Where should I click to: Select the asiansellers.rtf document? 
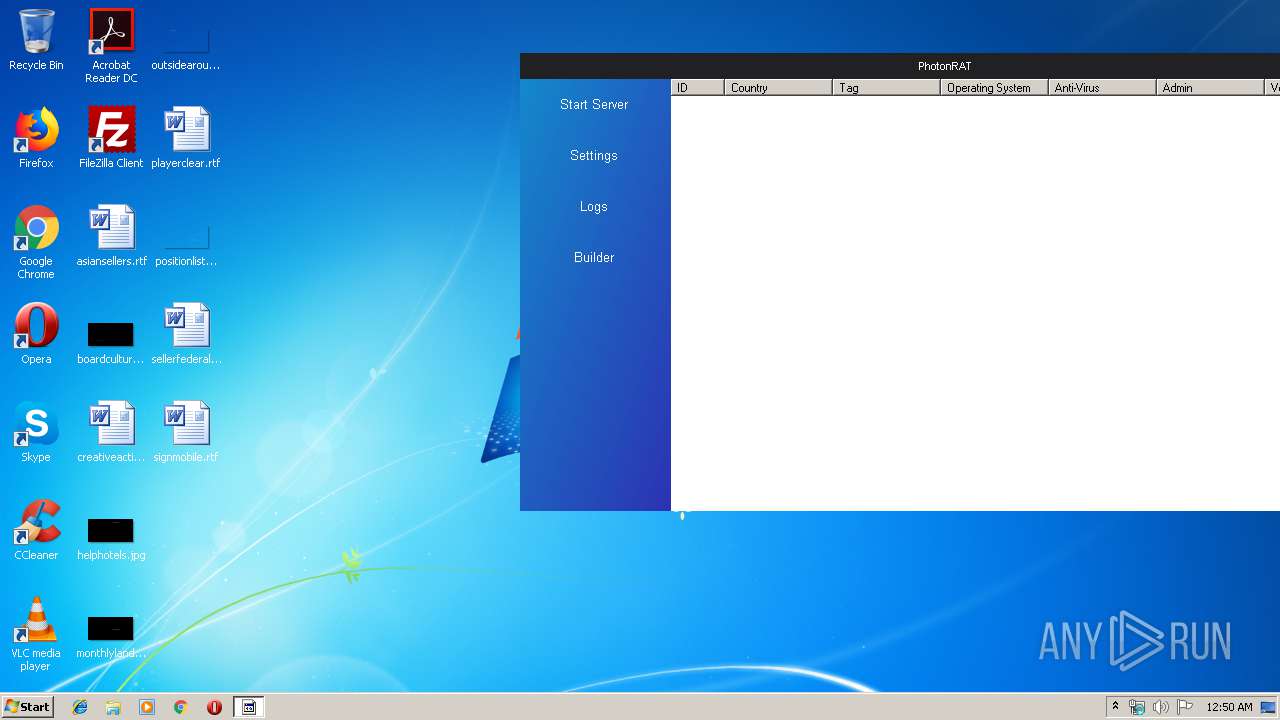pos(111,236)
